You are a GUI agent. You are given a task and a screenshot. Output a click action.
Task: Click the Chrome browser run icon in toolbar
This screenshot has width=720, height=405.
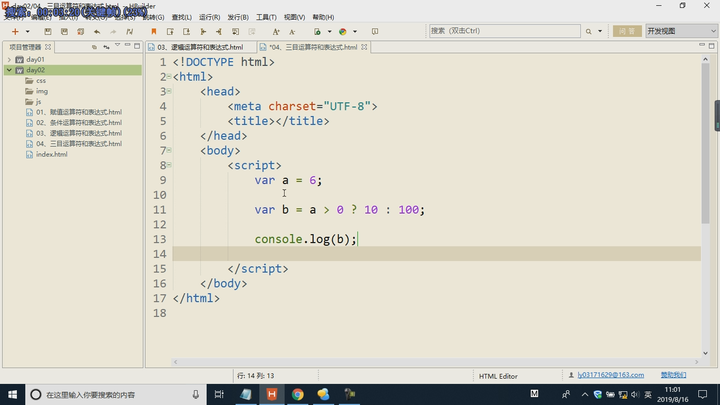tap(343, 32)
